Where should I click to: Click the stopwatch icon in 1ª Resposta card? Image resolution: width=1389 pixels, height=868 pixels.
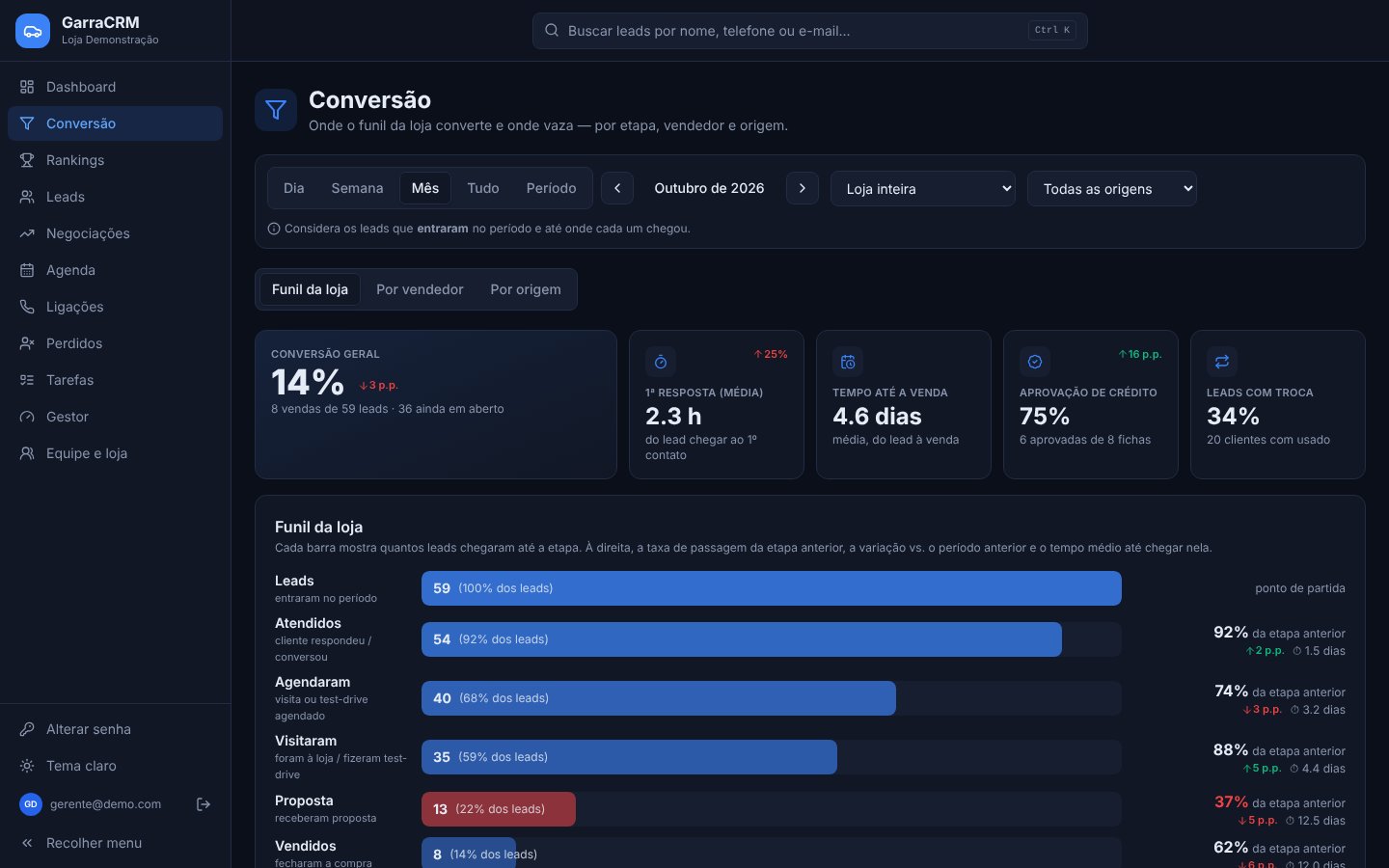point(661,362)
